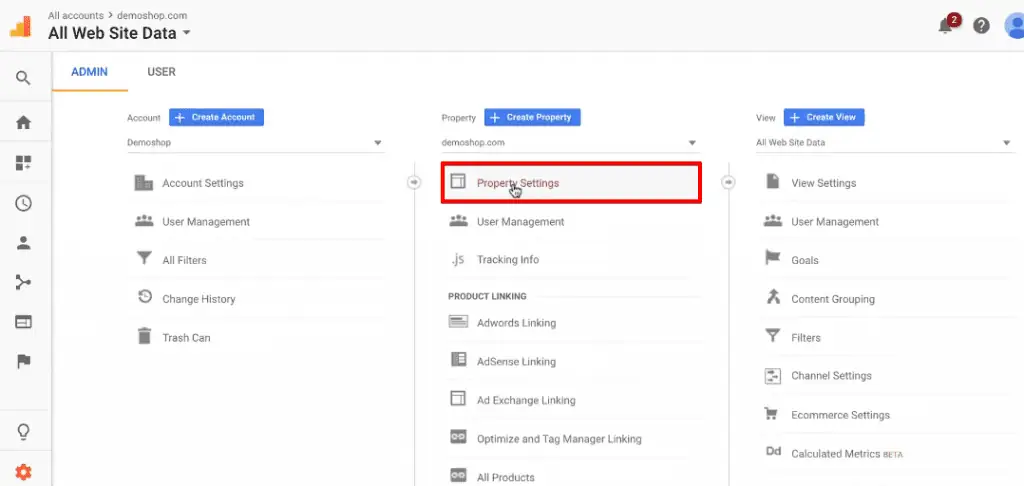
Task: Click the Create Property button
Action: pyautogui.click(x=532, y=118)
